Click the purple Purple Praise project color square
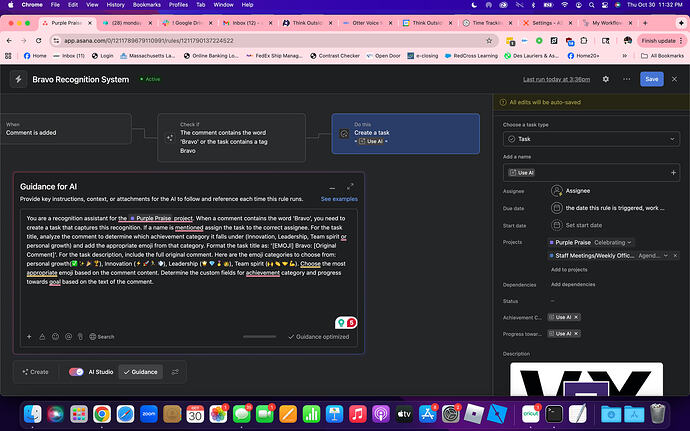The width and height of the screenshot is (690, 431). pos(551,243)
